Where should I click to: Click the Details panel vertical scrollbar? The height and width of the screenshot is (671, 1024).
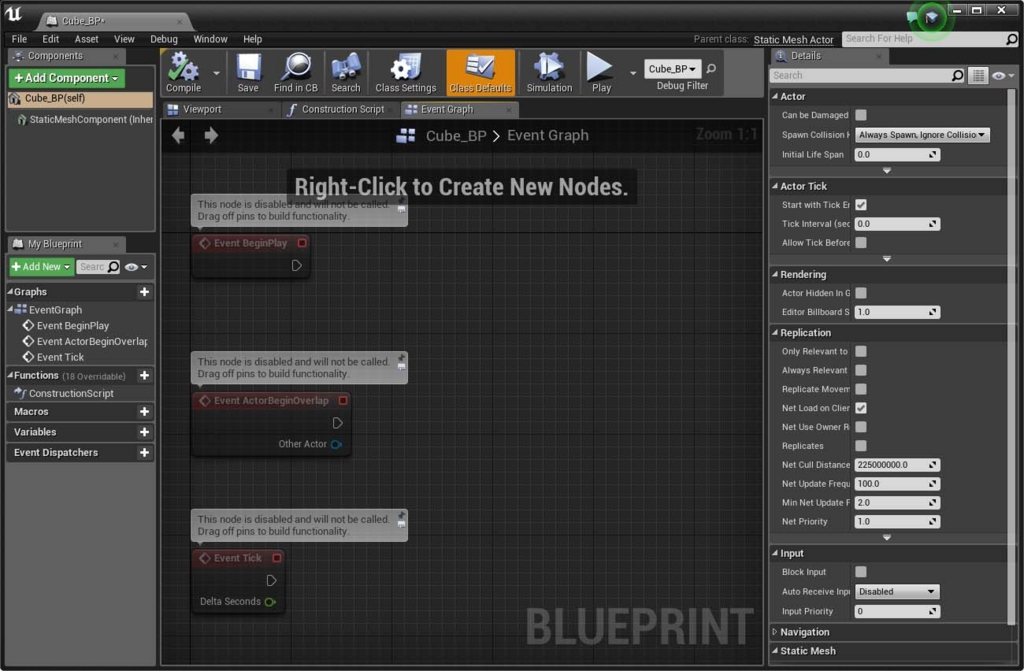point(1012,356)
